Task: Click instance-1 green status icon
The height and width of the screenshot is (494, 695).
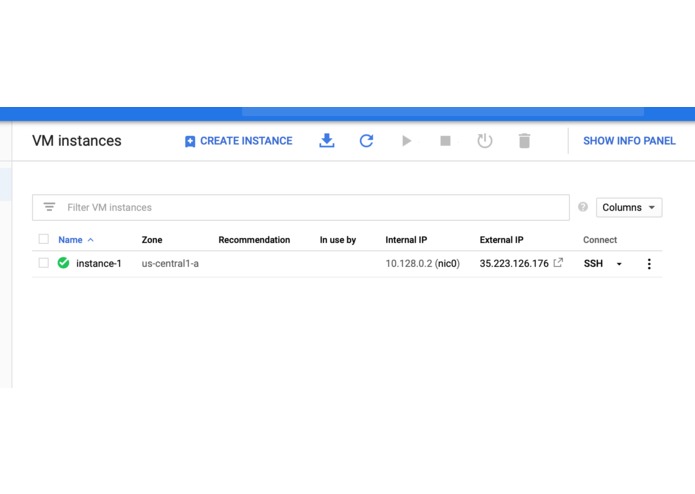Action: [x=63, y=263]
